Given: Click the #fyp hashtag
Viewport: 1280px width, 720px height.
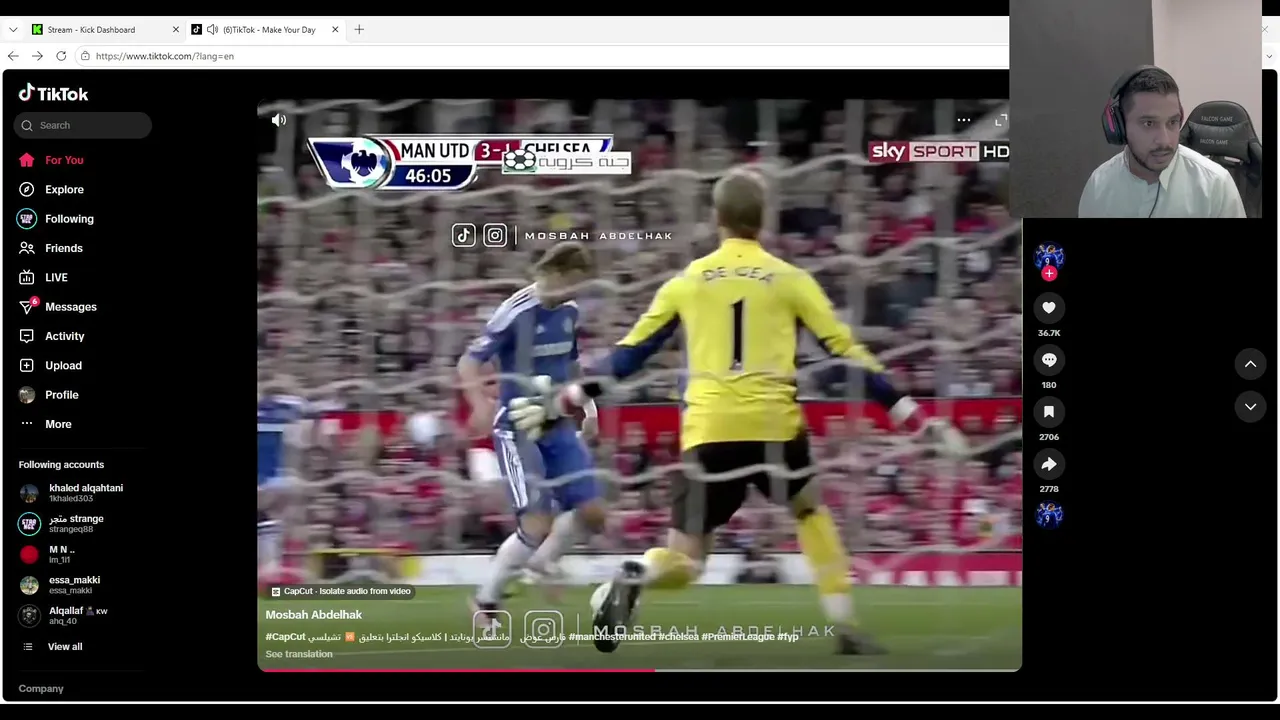Looking at the screenshot, I should click(788, 637).
